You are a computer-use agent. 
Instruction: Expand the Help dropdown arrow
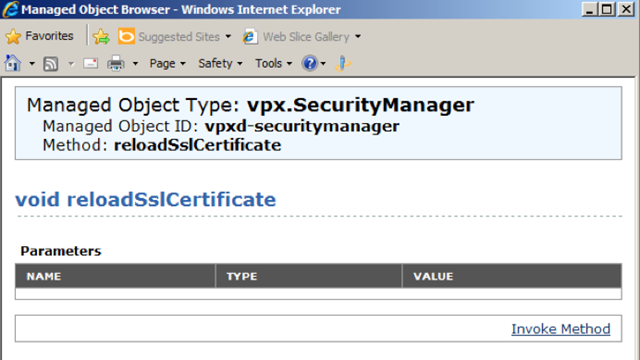(323, 64)
